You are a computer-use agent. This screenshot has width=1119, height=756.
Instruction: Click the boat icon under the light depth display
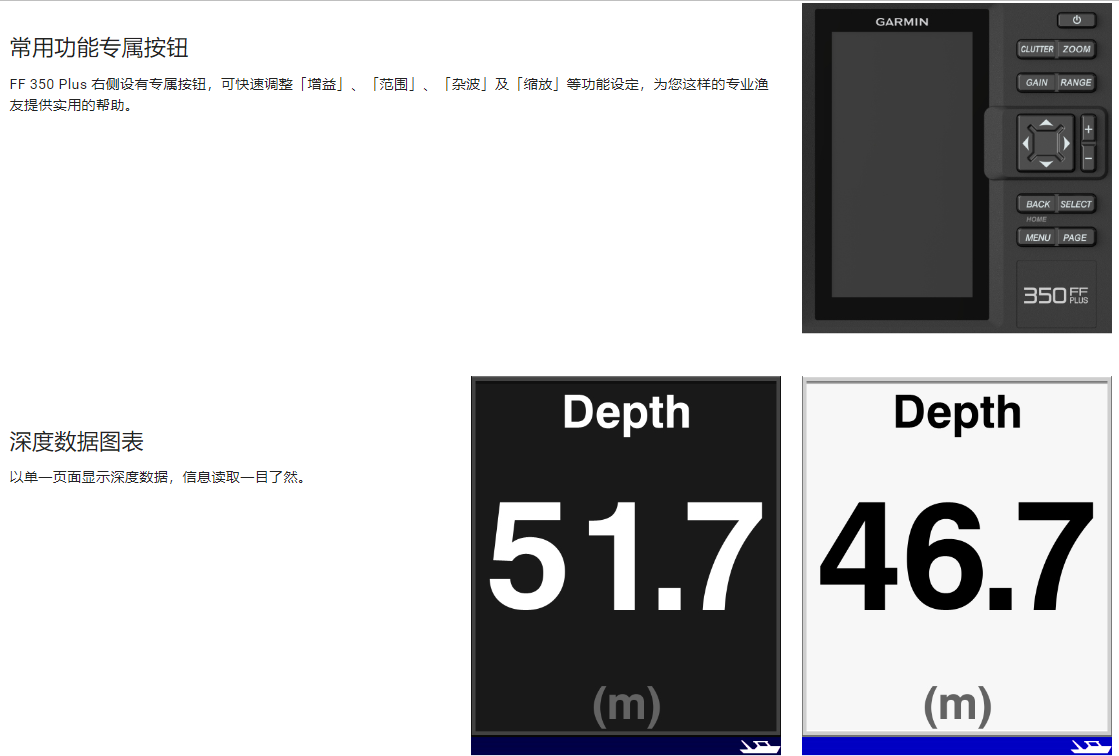pos(1090,747)
